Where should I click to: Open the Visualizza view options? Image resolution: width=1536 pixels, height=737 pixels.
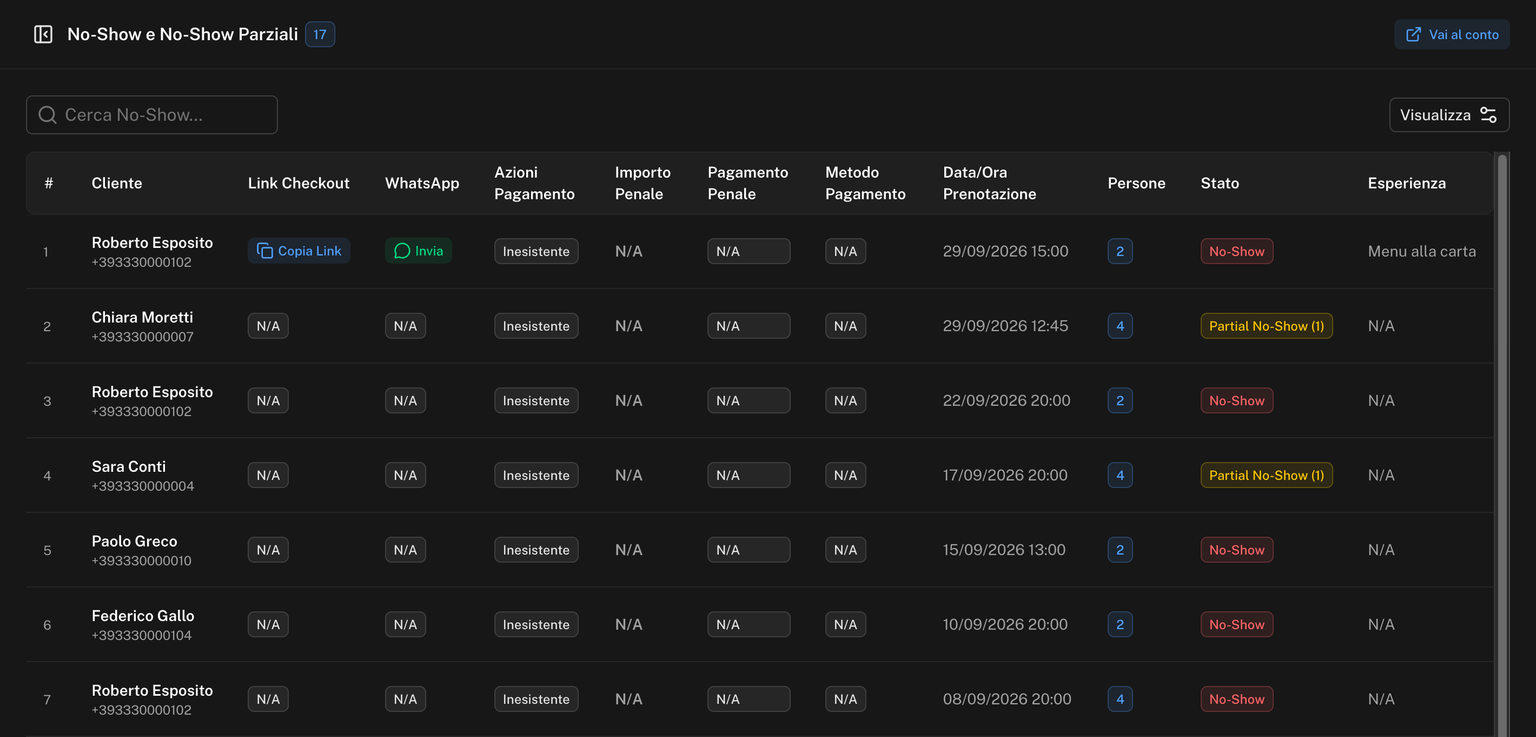tap(1449, 115)
